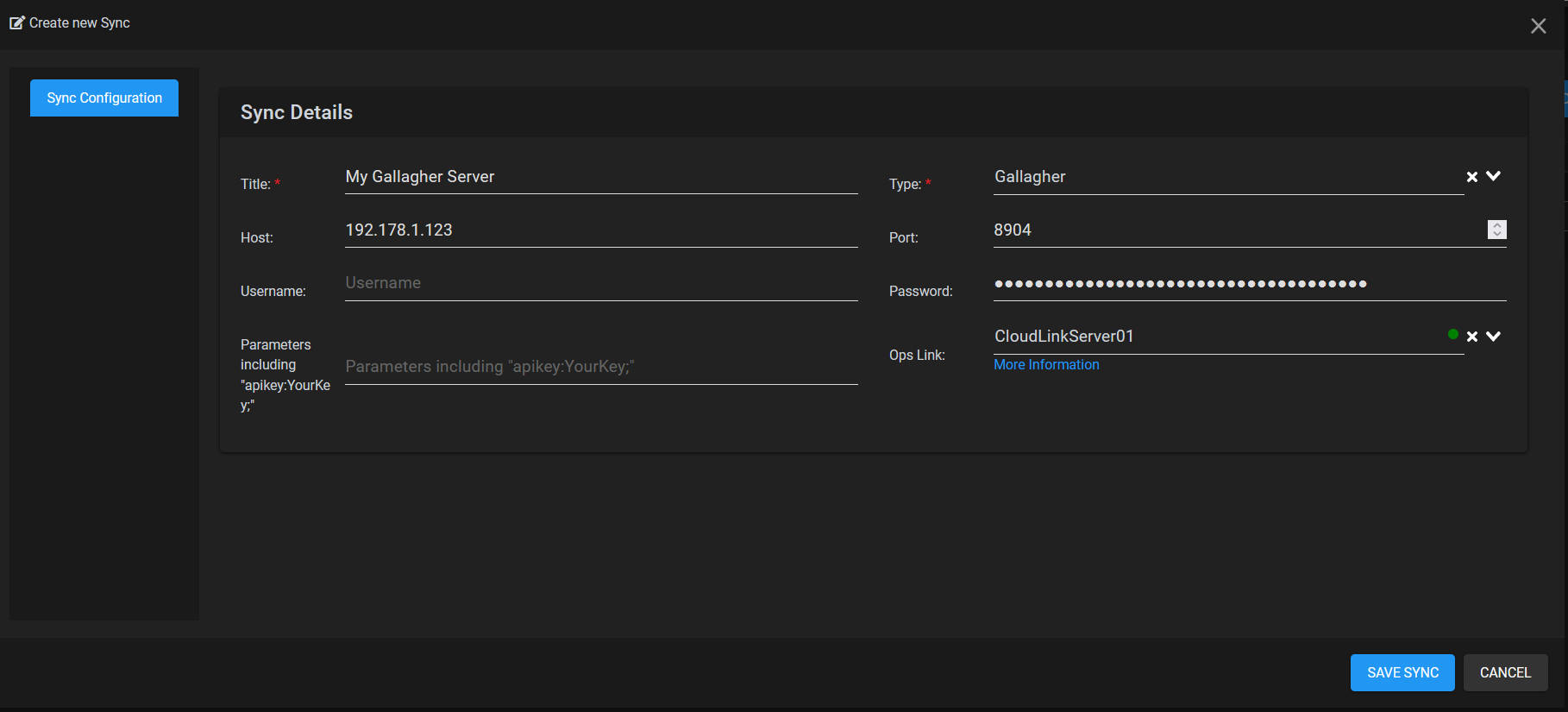Click the Save Sync button
The width and height of the screenshot is (1568, 712).
(1402, 673)
